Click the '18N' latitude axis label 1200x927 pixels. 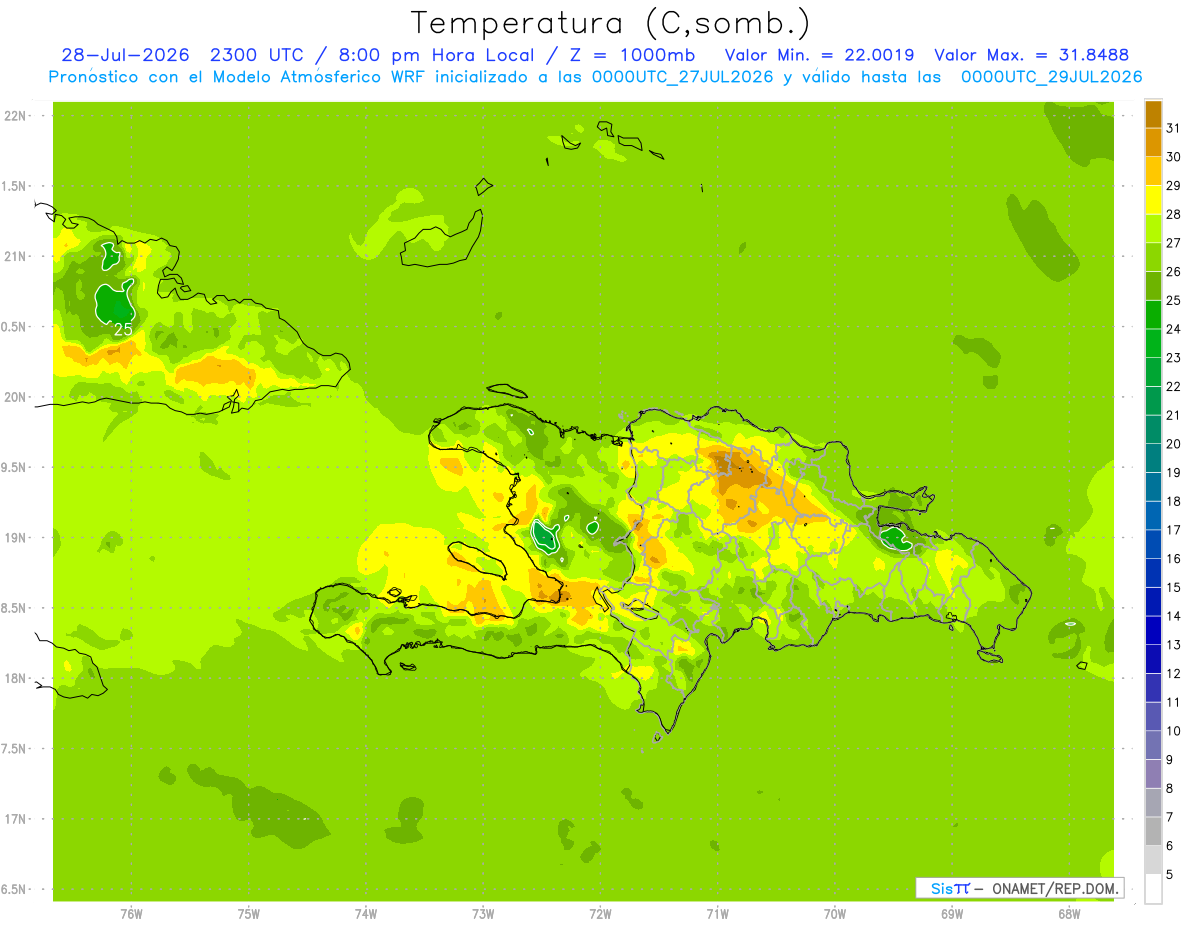[x=15, y=678]
